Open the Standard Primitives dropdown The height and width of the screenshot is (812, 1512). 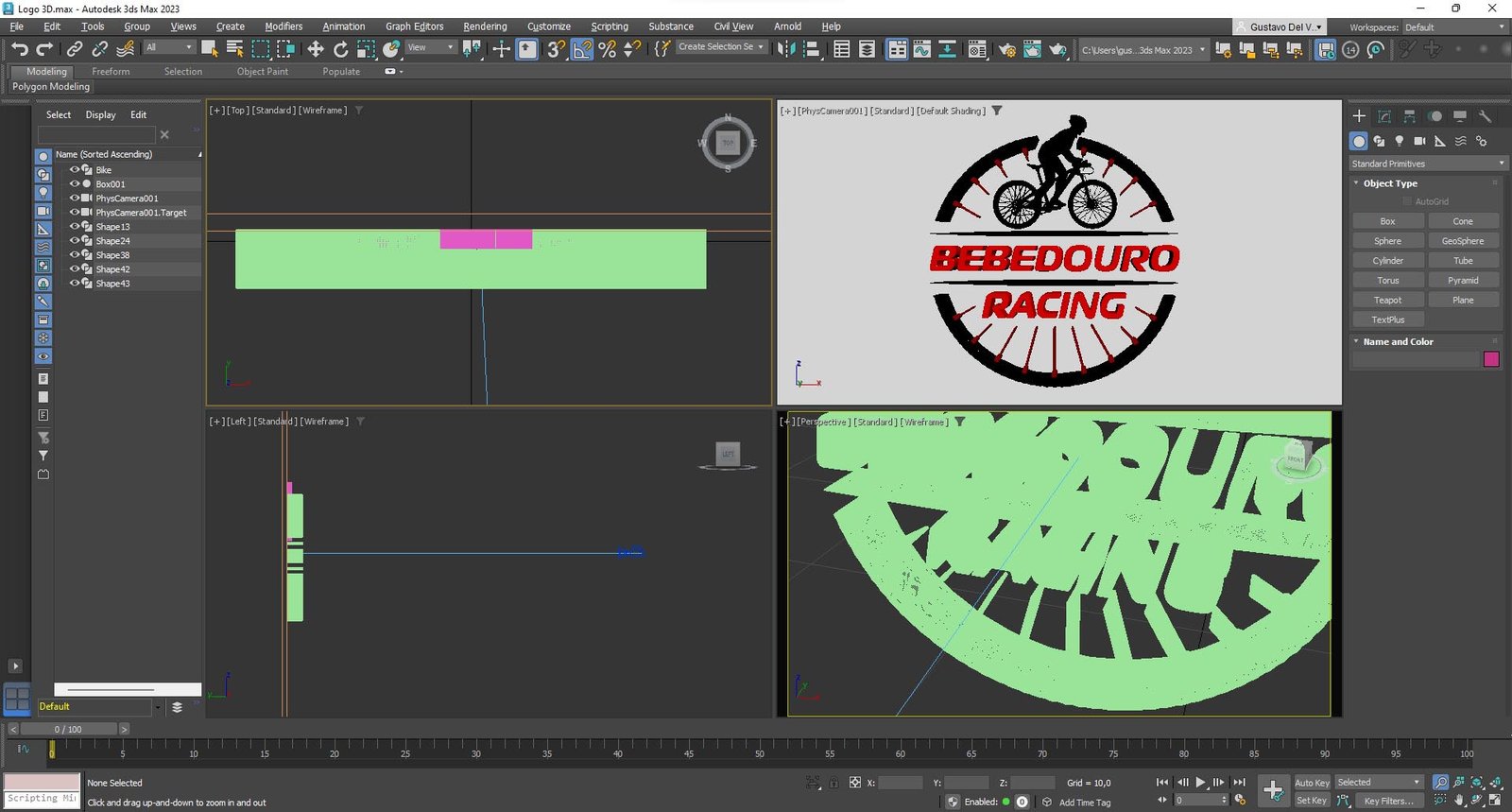pos(1427,164)
